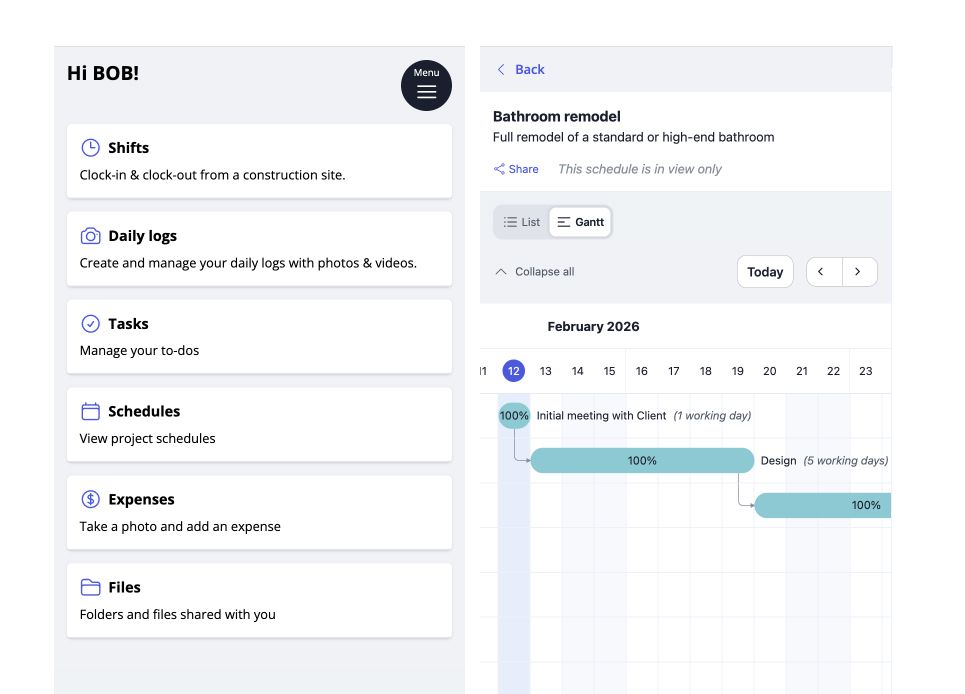The height and width of the screenshot is (694, 965).
Task: Open the hamburger Menu button
Action: tap(426, 86)
